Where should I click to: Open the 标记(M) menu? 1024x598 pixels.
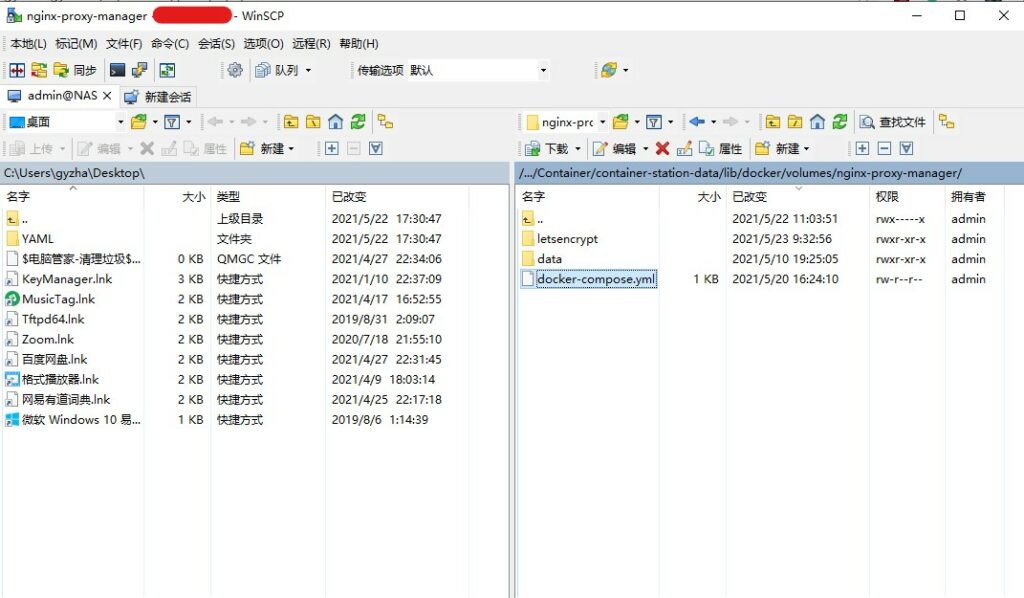[x=76, y=44]
